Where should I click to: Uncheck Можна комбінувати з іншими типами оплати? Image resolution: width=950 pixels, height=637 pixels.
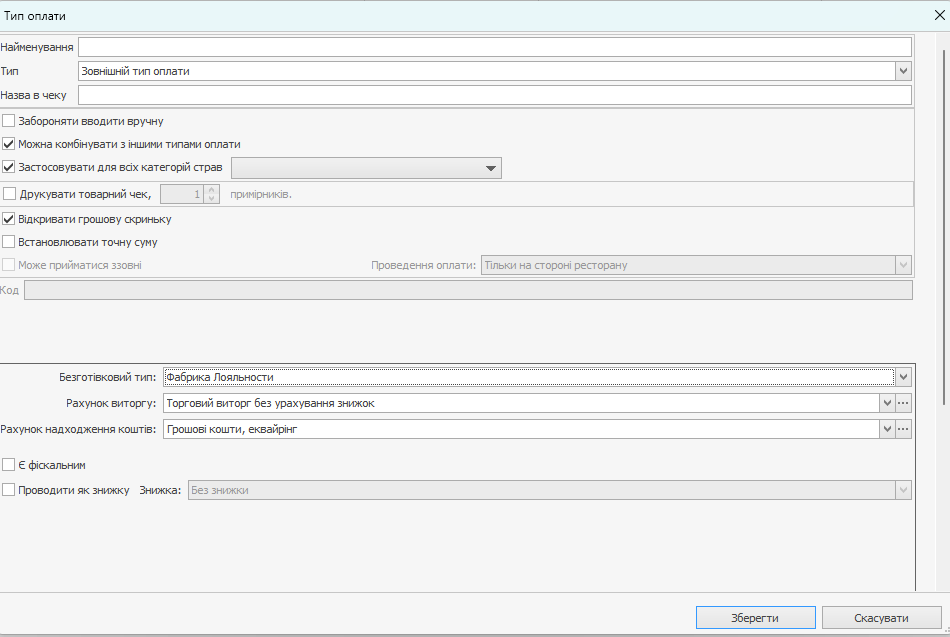pos(9,144)
